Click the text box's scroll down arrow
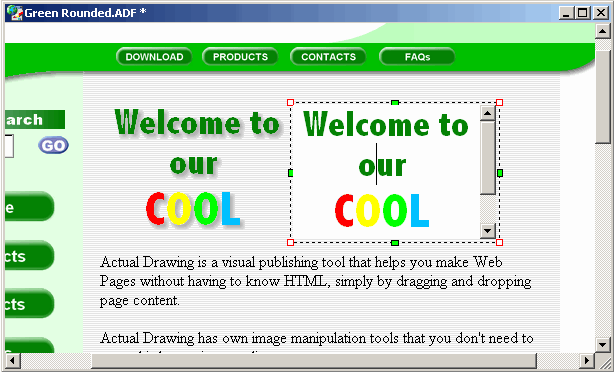The height and width of the screenshot is (372, 614). click(x=488, y=231)
